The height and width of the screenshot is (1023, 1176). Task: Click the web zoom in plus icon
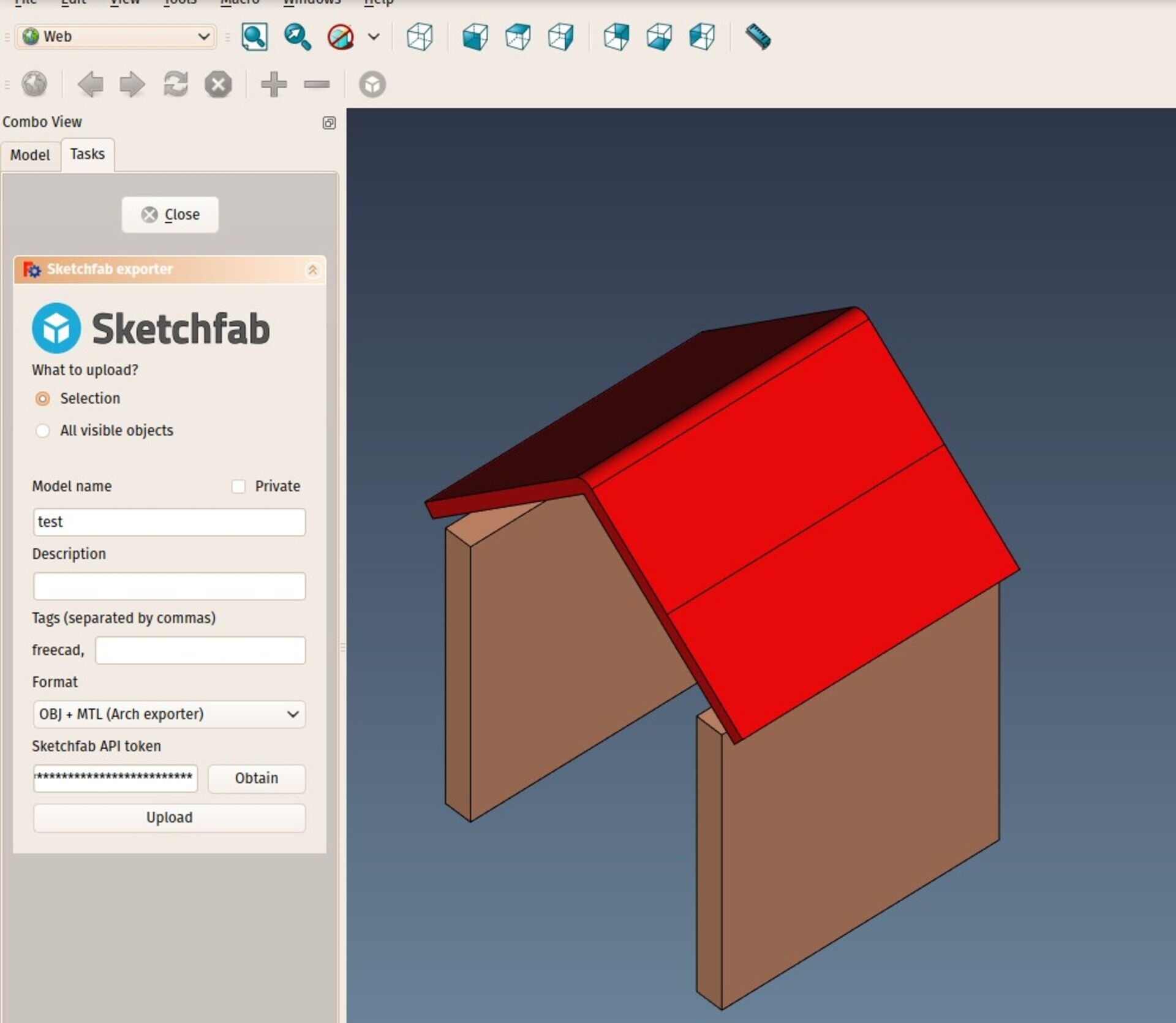[273, 84]
